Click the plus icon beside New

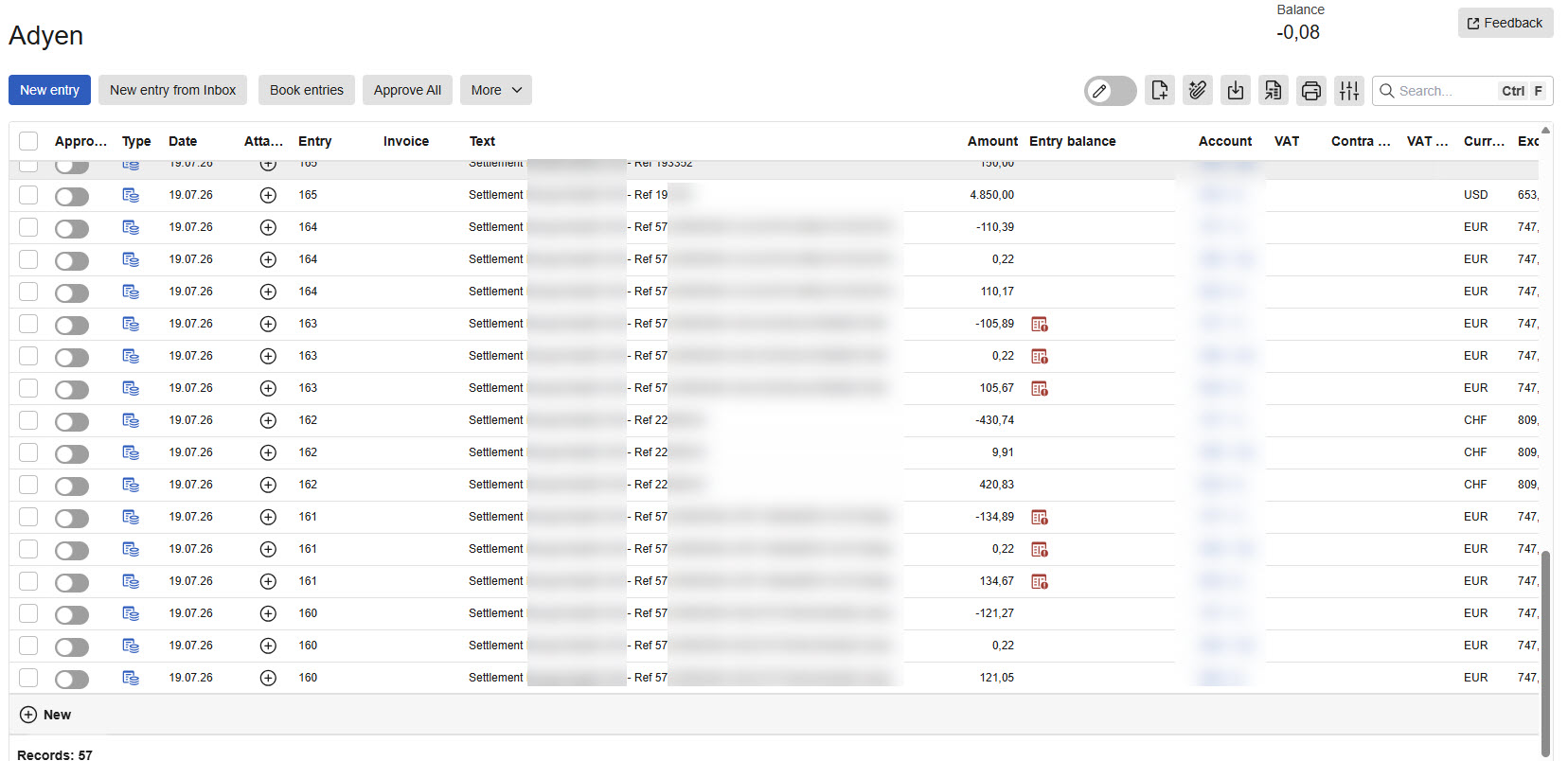28,715
